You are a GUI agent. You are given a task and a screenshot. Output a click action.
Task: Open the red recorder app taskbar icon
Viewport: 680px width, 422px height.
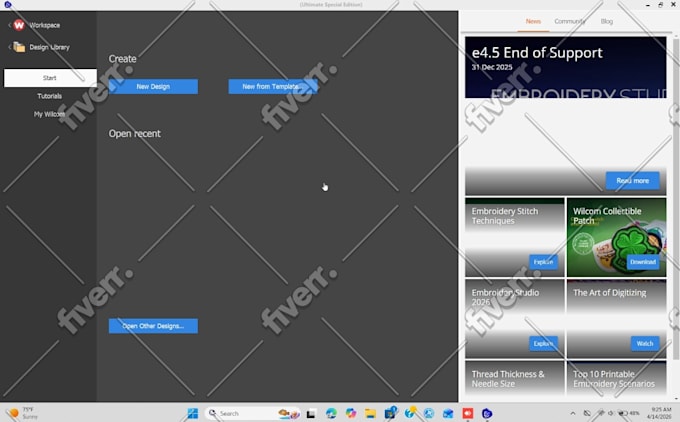coord(468,414)
